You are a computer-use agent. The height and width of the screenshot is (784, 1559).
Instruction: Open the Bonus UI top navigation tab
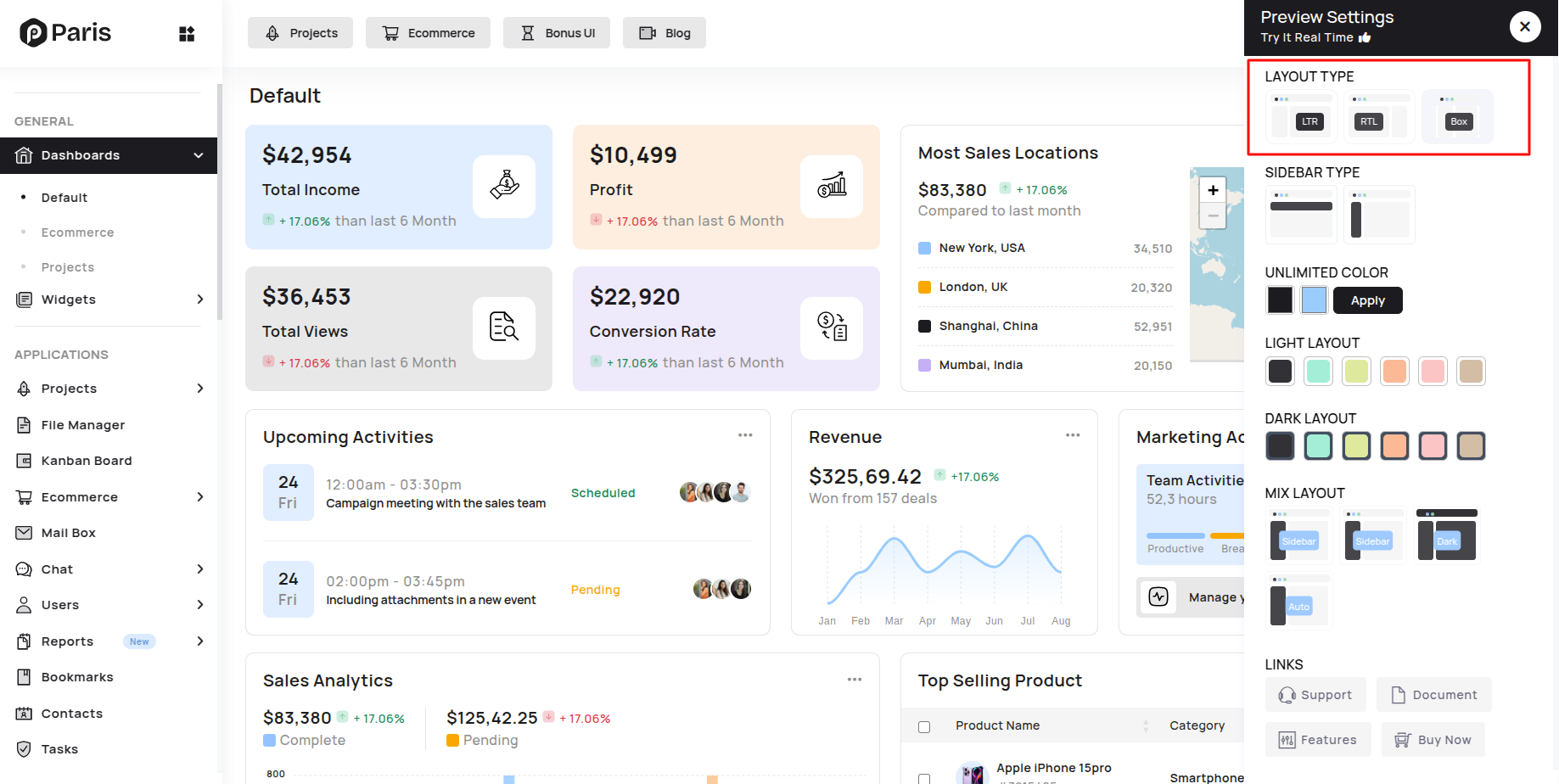point(557,33)
